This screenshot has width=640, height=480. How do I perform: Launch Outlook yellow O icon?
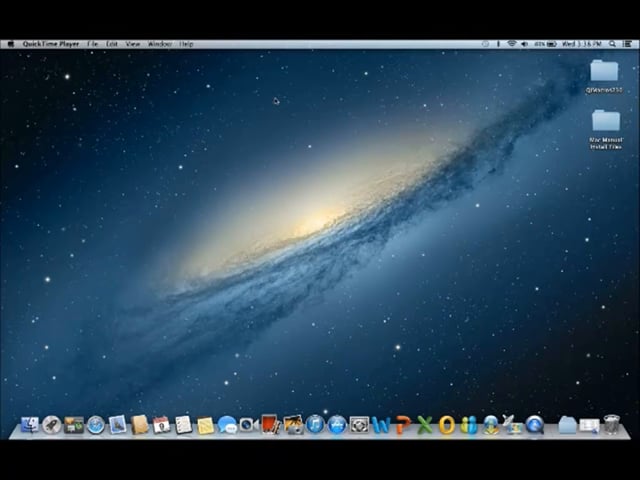click(x=447, y=425)
